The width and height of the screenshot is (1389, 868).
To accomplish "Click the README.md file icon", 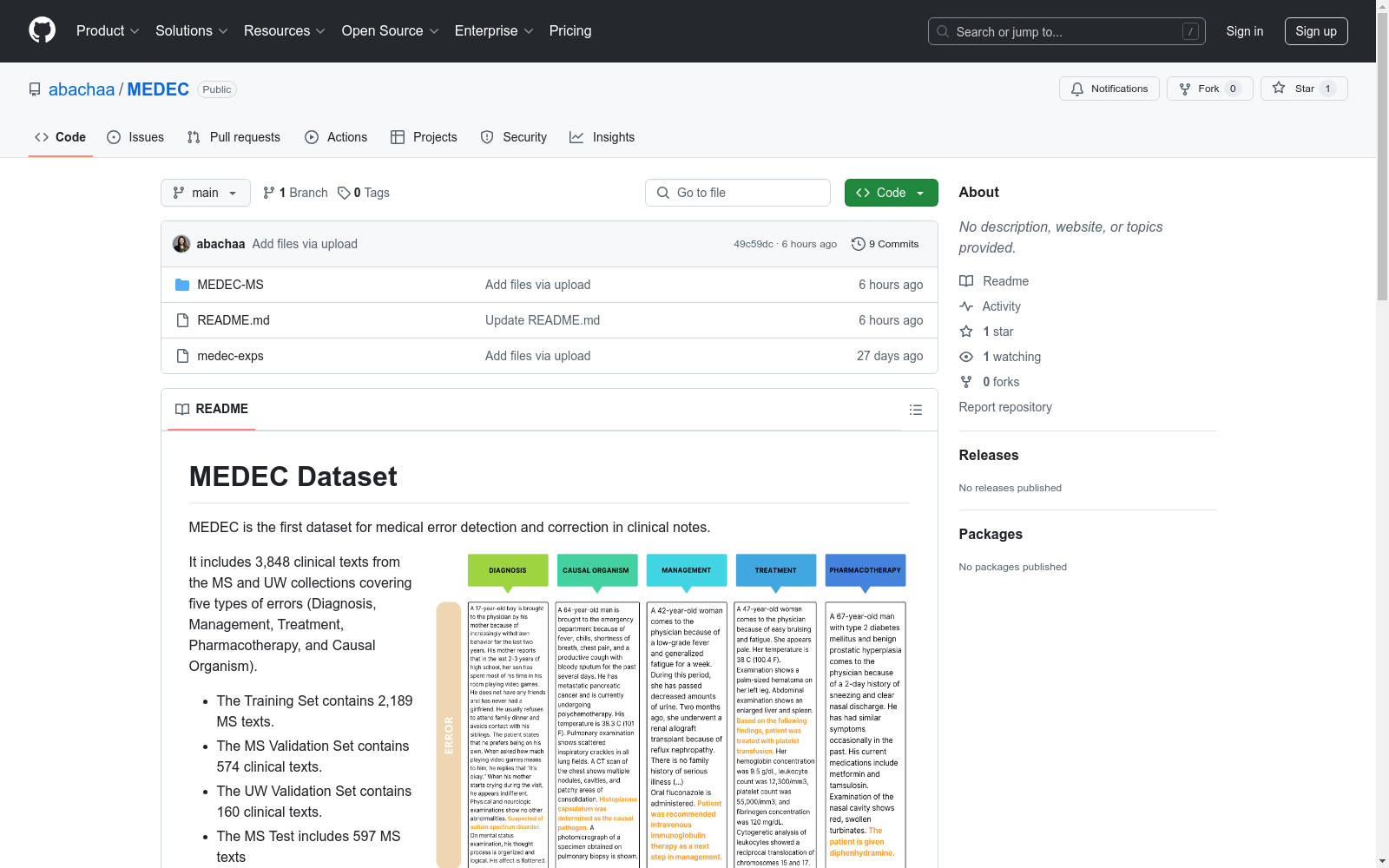I will pyautogui.click(x=182, y=320).
